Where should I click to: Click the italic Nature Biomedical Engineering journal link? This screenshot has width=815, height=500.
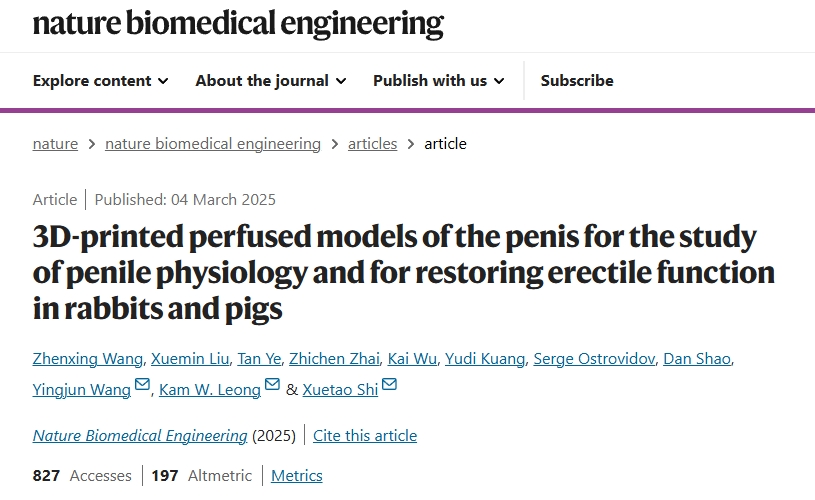pos(140,435)
